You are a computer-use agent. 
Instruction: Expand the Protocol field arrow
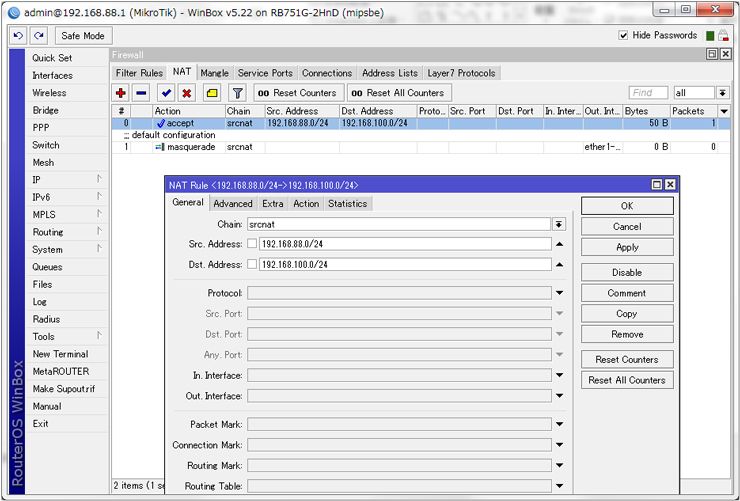pos(559,293)
